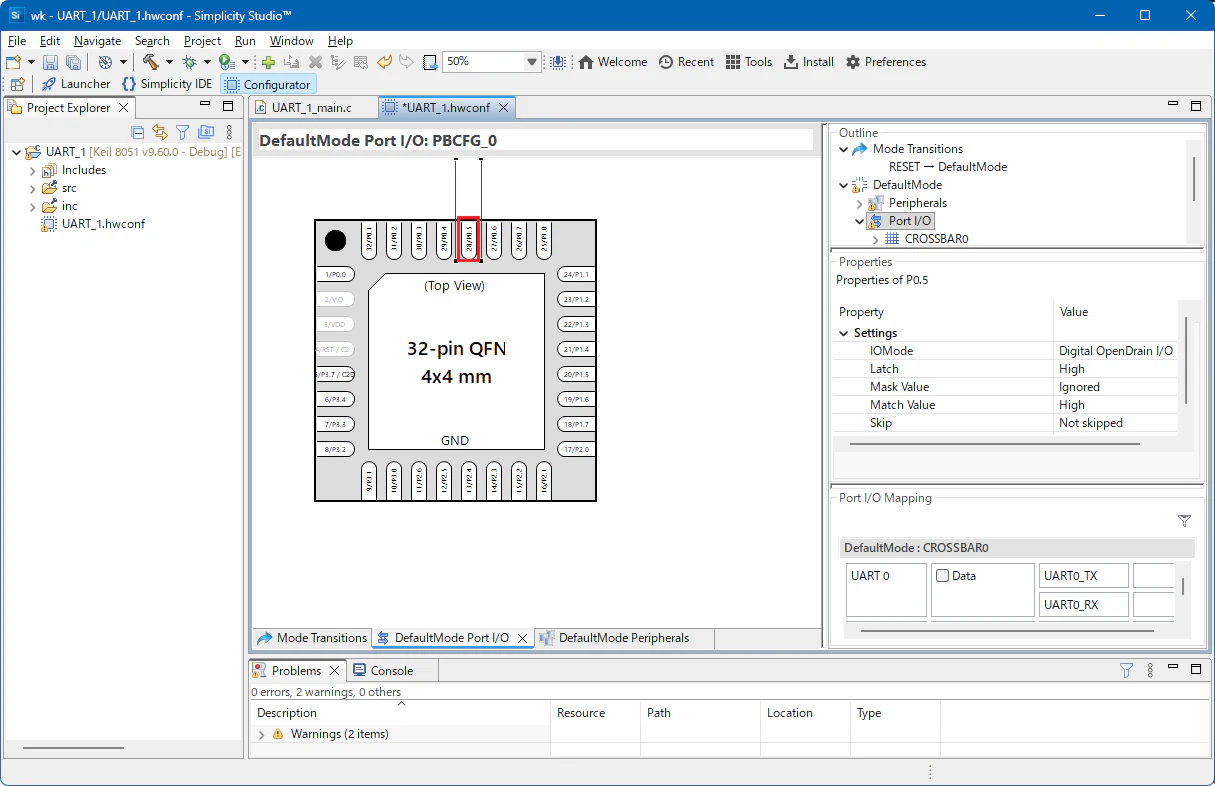This screenshot has width=1215, height=786.
Task: Open the Install manager
Action: (809, 62)
